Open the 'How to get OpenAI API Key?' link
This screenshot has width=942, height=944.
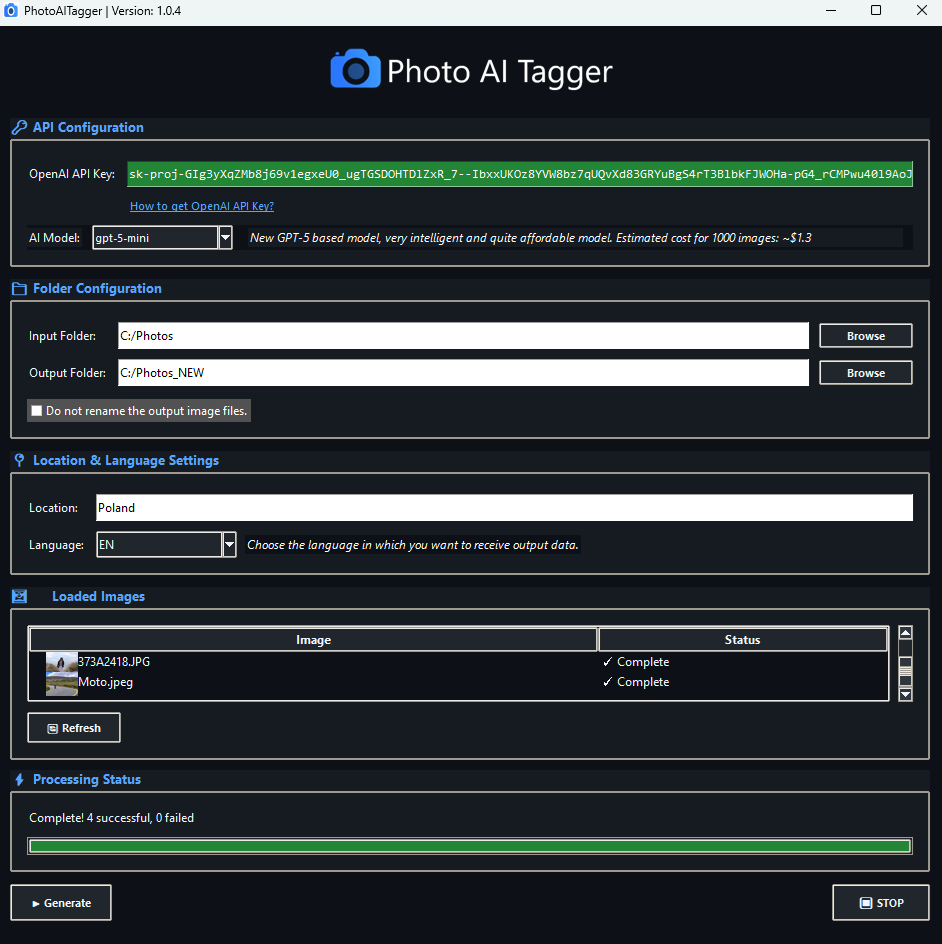(x=201, y=206)
